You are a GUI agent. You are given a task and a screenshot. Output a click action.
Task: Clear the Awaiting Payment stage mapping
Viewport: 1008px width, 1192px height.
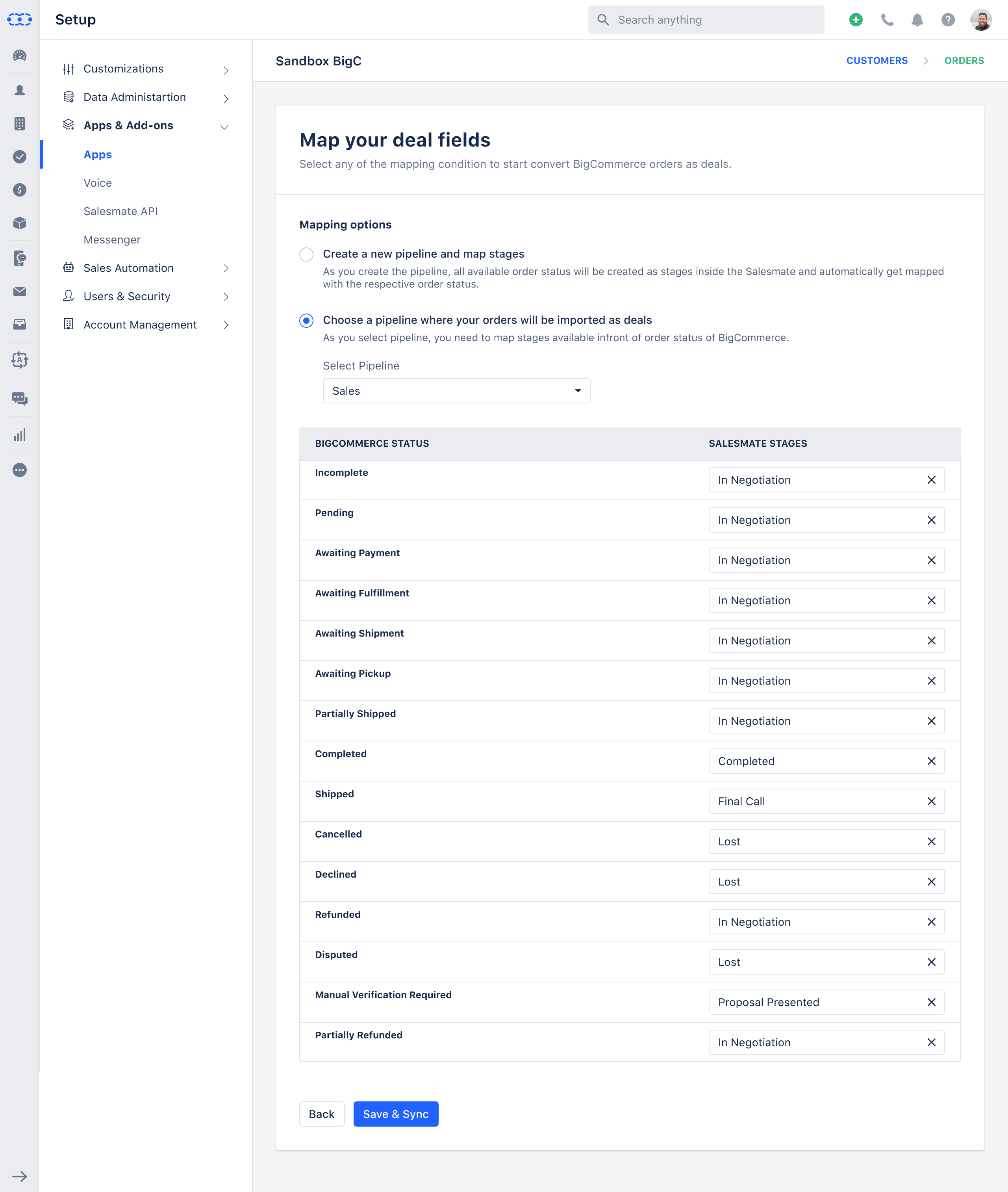[931, 560]
